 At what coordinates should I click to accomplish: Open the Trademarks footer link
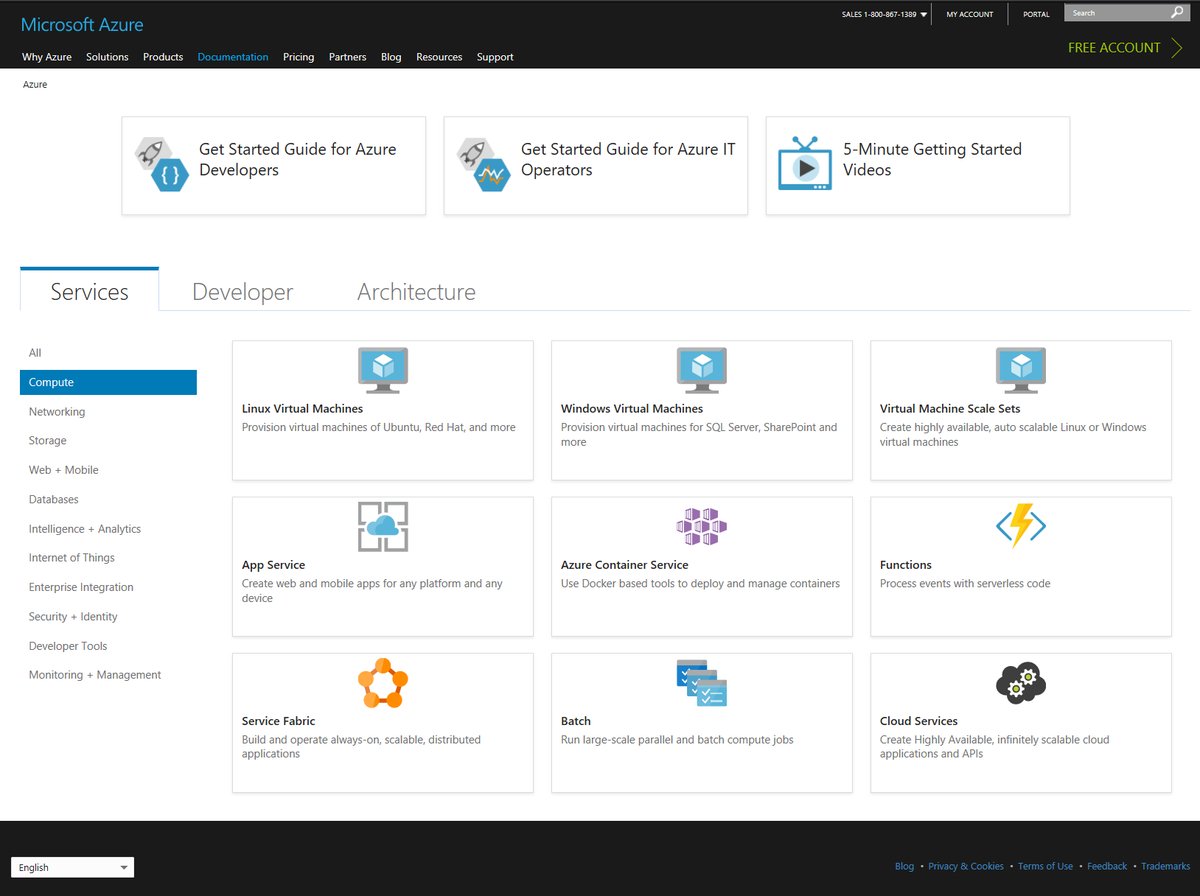point(1166,866)
